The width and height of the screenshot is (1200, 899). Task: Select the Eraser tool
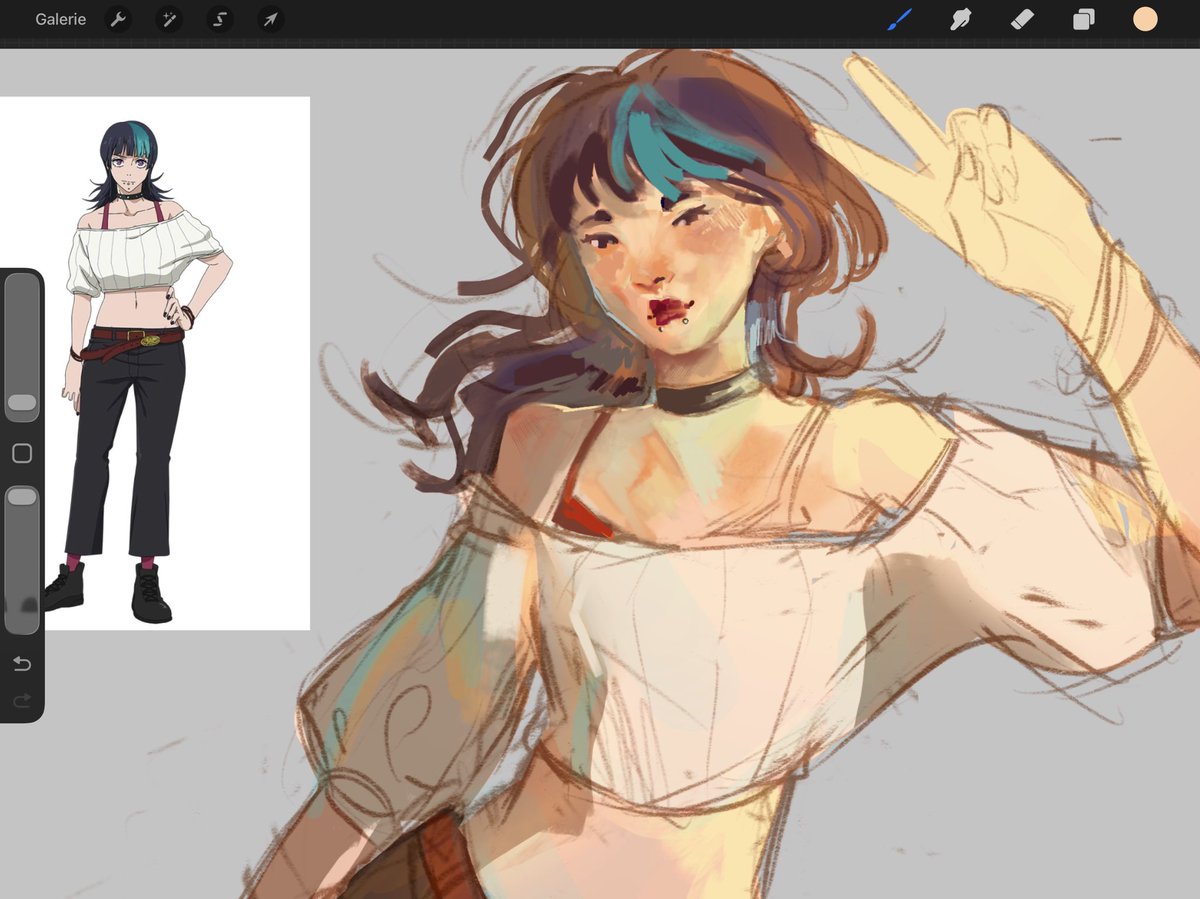1022,19
